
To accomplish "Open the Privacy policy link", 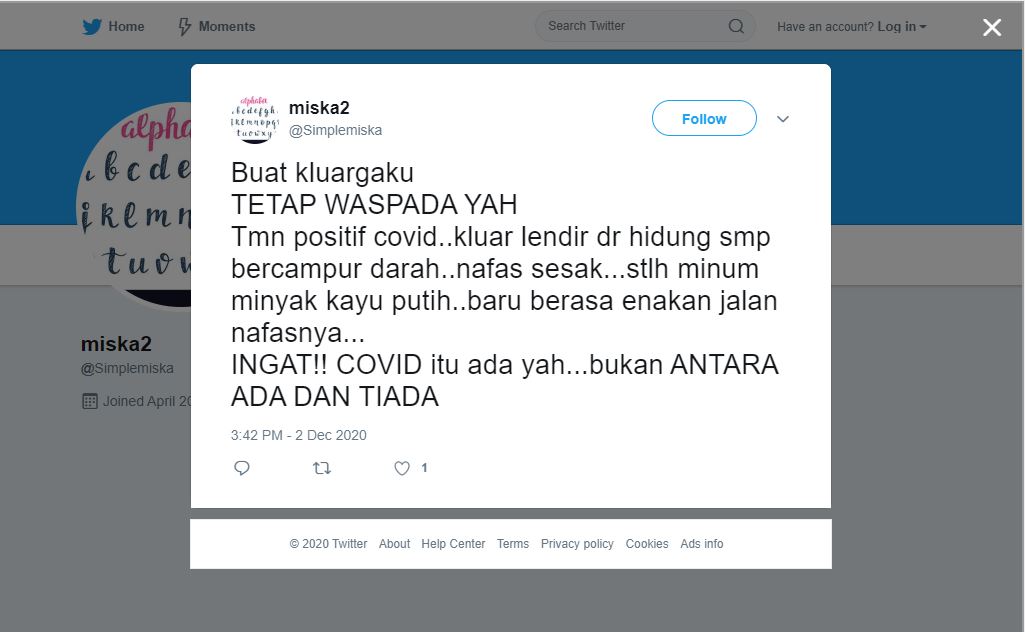I will coord(577,544).
